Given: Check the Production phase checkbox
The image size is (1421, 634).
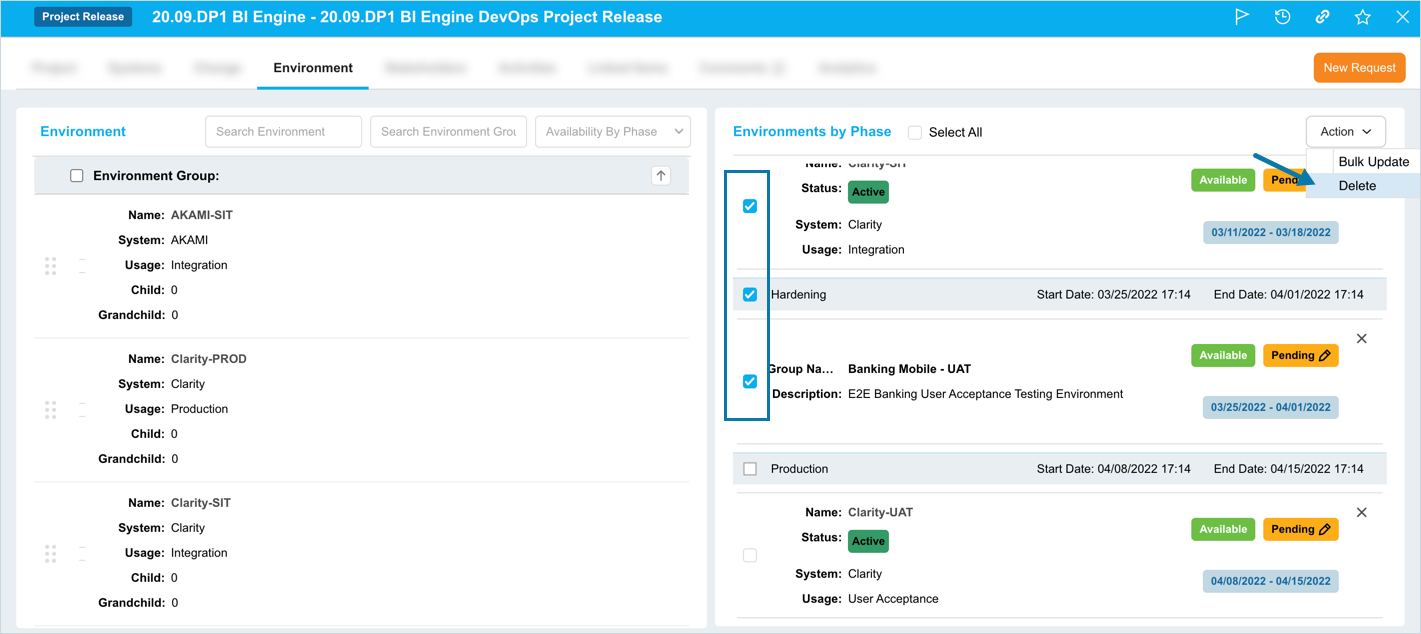Looking at the screenshot, I should coord(750,469).
